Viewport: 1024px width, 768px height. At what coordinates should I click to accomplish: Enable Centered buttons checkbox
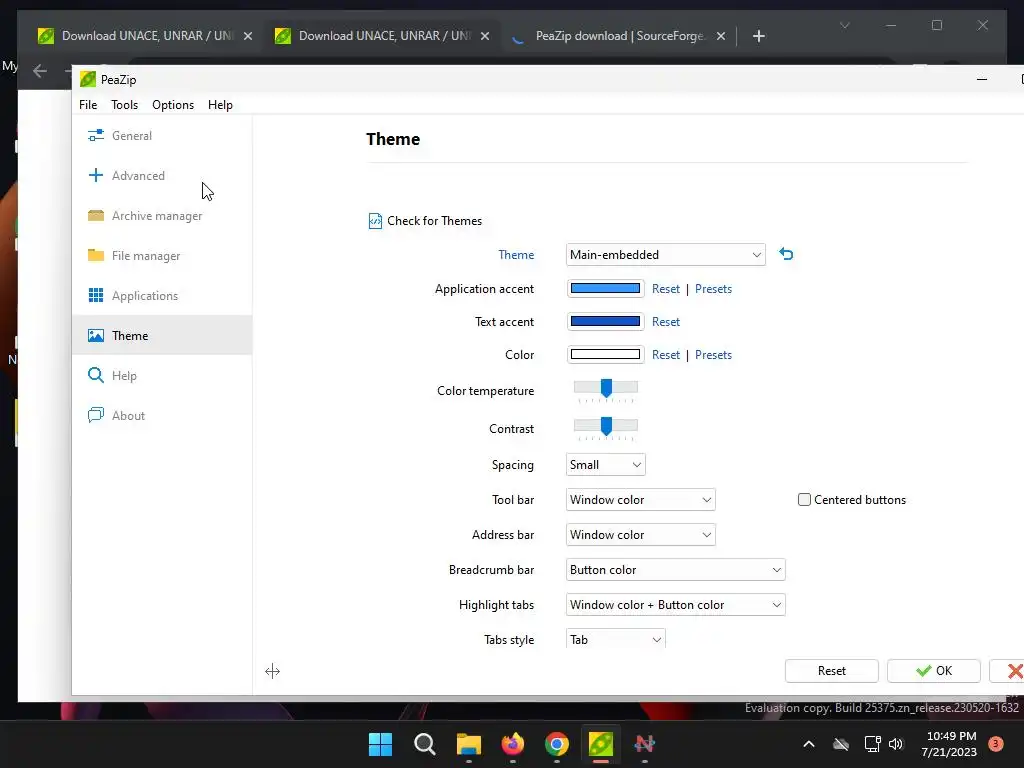tap(805, 500)
